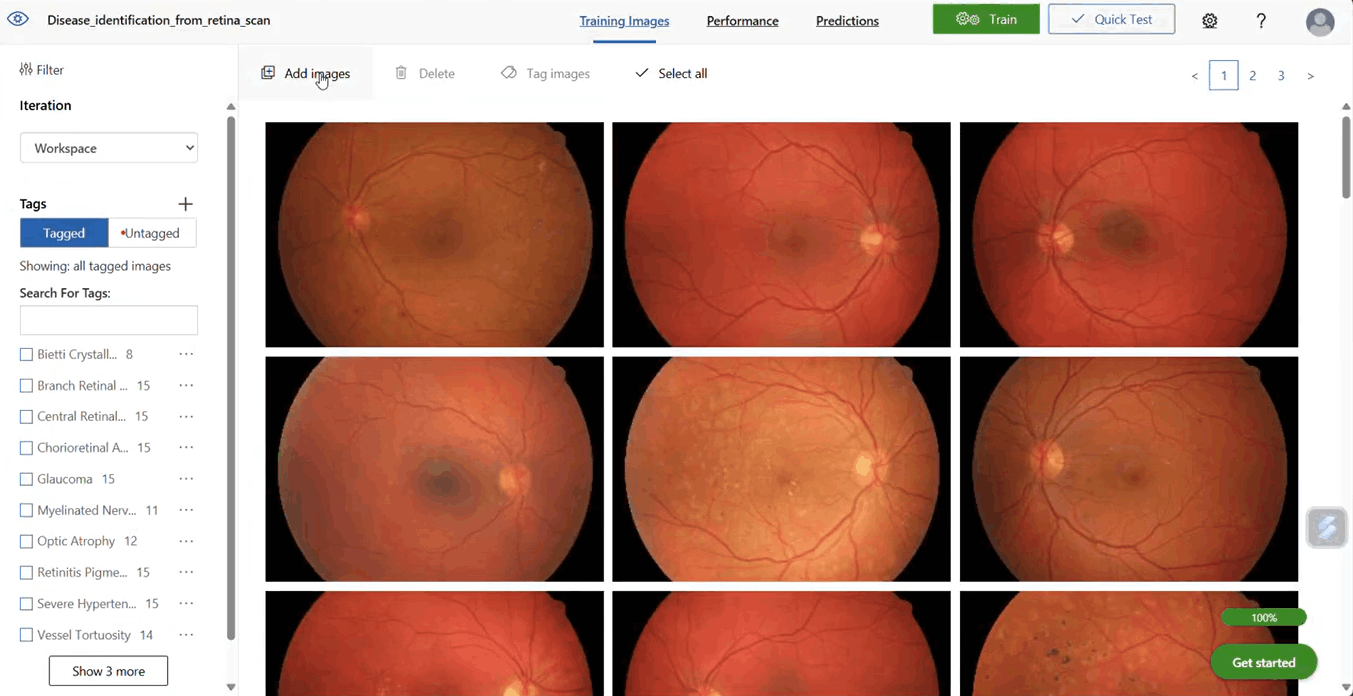Viewport: 1353px width, 696px height.
Task: Click Select all in the toolbar
Action: click(x=671, y=73)
